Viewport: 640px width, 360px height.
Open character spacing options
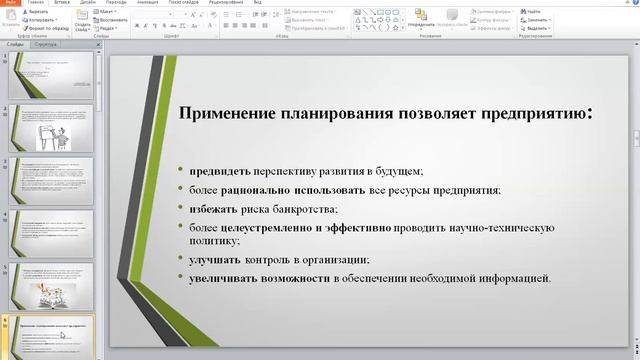tap(183, 26)
